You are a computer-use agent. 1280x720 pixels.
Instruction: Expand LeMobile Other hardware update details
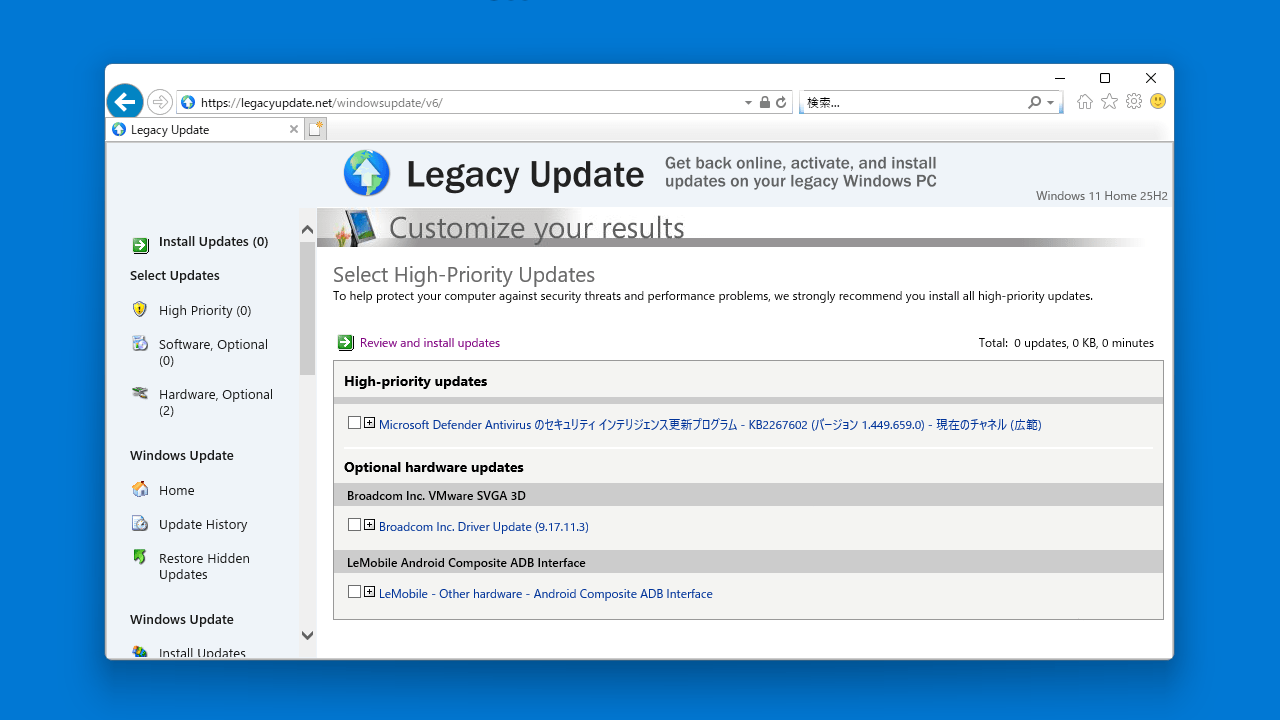[x=370, y=592]
